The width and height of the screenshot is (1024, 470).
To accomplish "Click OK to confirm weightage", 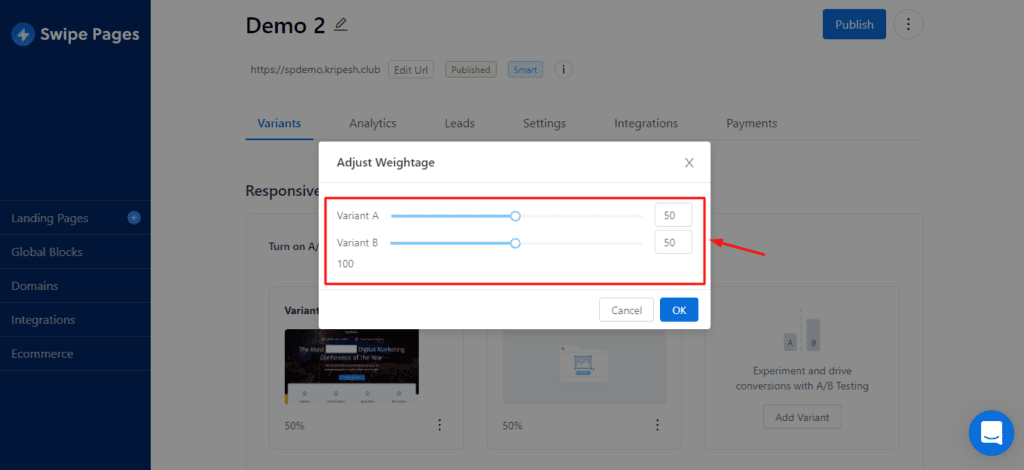I will click(x=679, y=310).
